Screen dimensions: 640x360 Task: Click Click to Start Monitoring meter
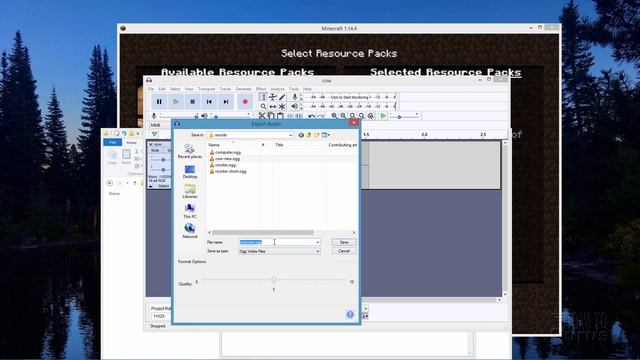[351, 97]
